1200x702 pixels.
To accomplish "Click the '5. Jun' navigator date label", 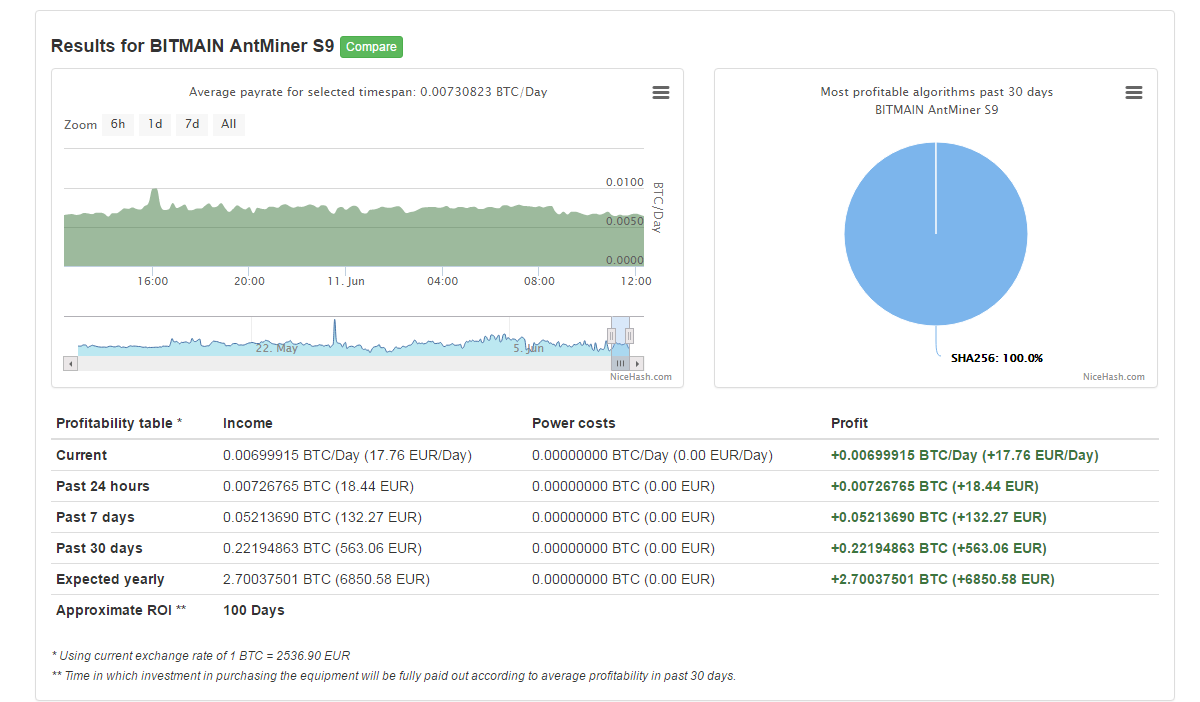I will [529, 348].
